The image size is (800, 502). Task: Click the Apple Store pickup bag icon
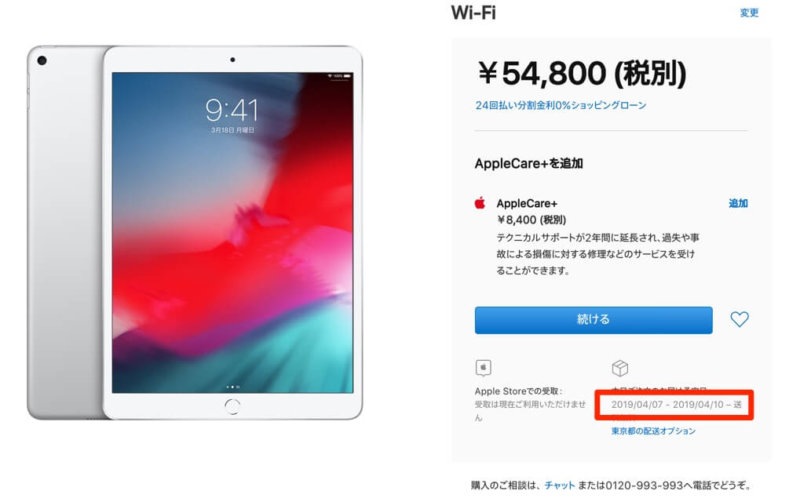(483, 367)
